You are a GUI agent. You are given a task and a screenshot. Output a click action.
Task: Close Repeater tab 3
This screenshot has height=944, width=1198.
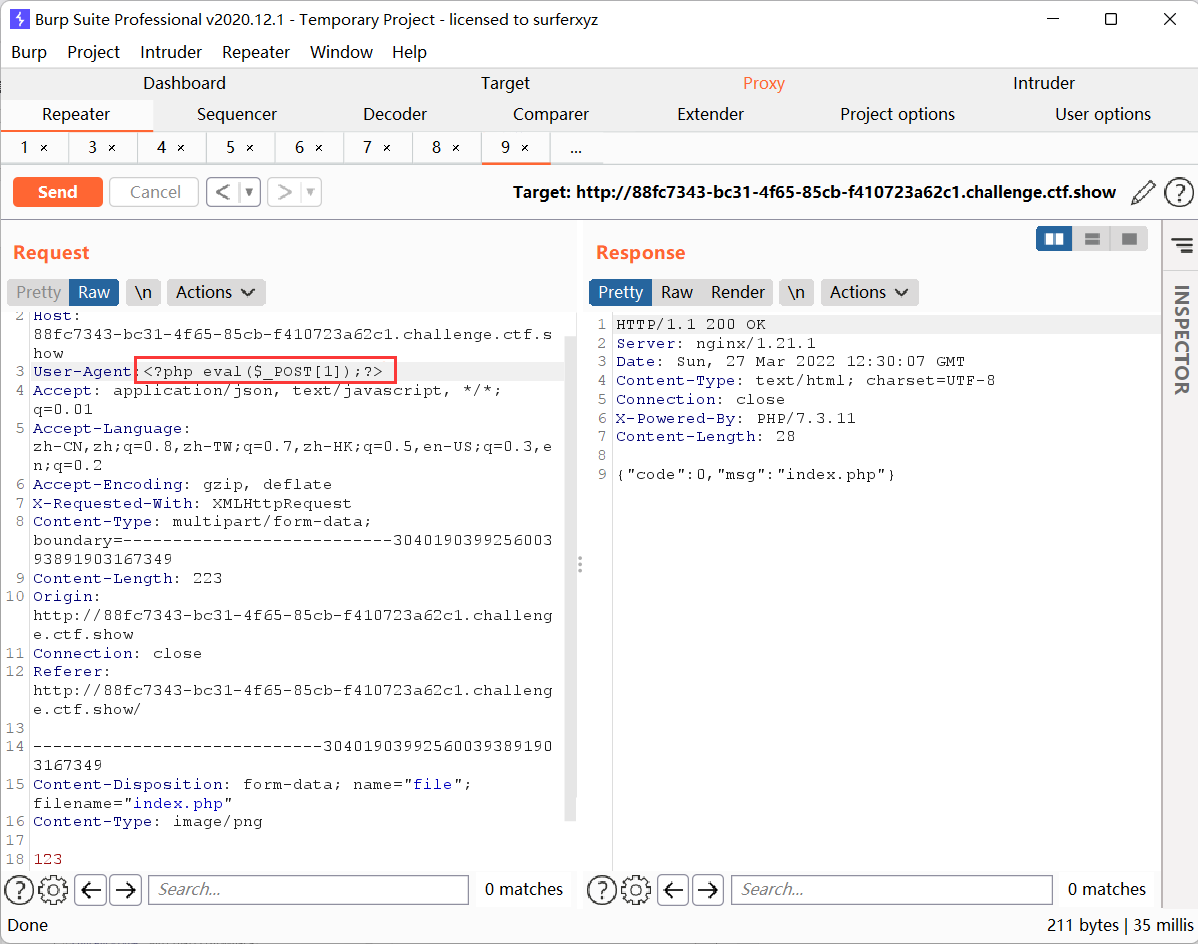(112, 148)
